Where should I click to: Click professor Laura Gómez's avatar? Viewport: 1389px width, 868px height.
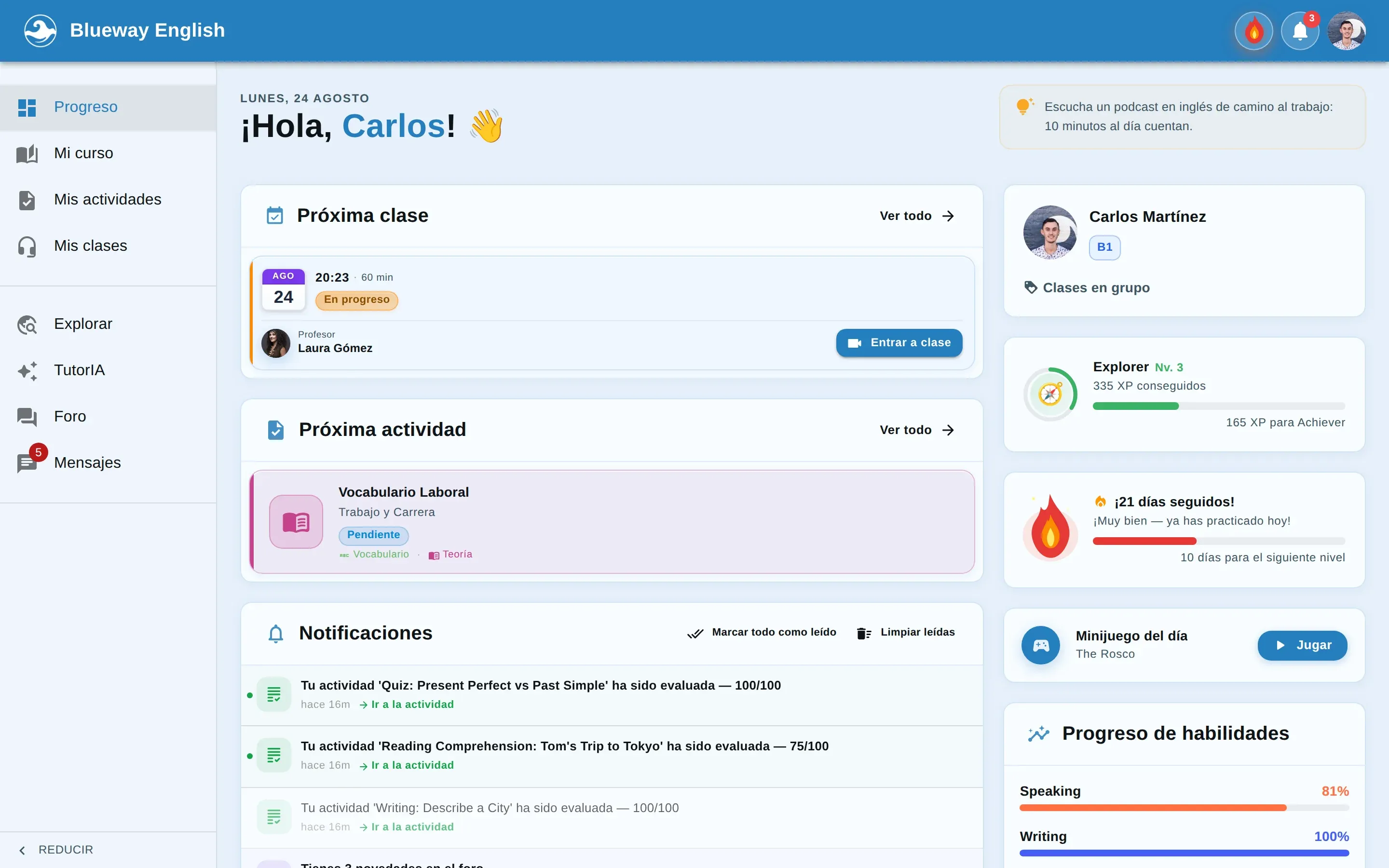pos(275,343)
